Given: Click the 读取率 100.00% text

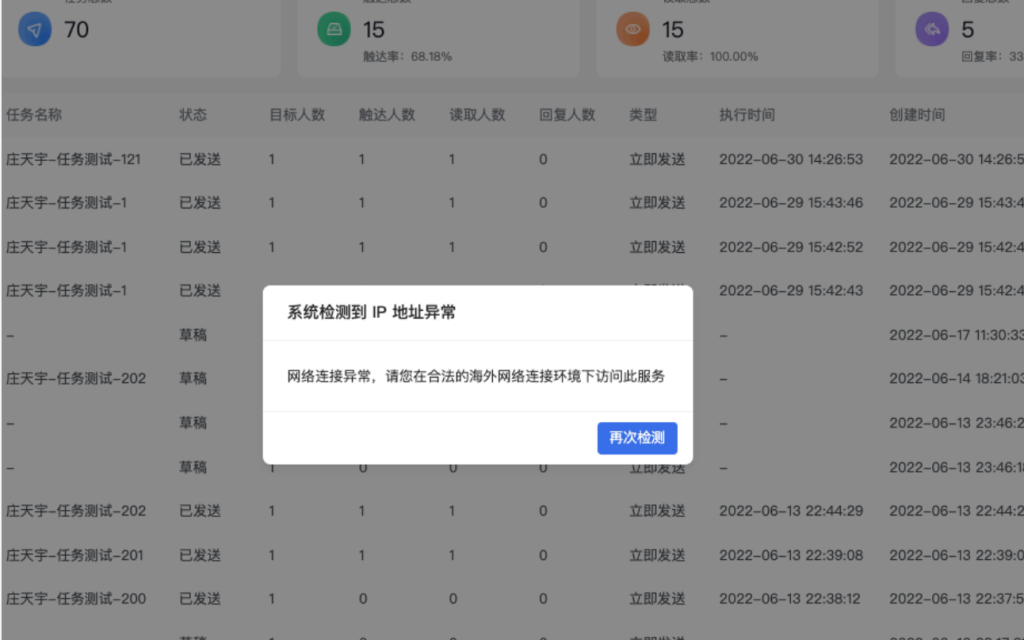Looking at the screenshot, I should [711, 57].
